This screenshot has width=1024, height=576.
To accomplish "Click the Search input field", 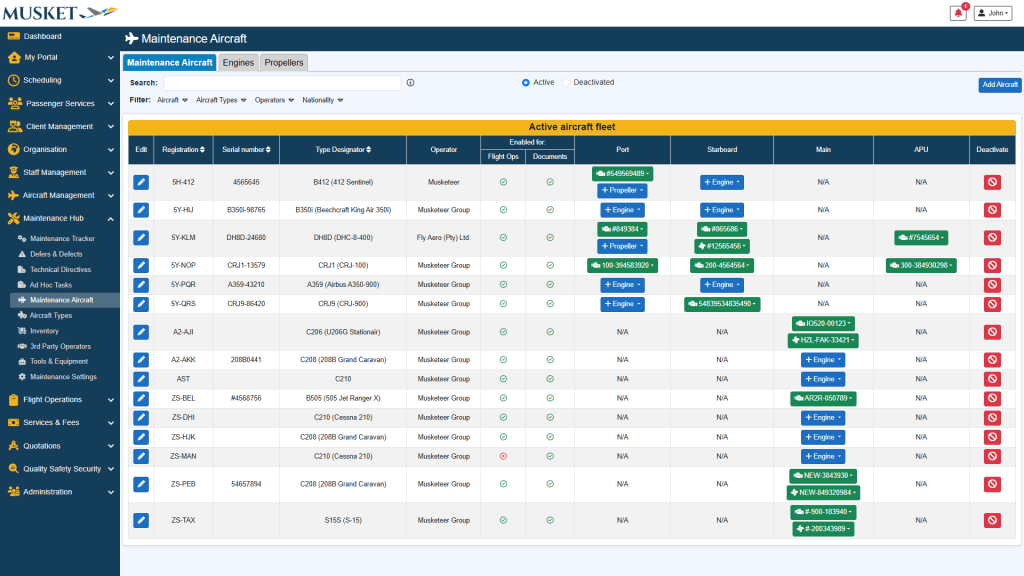I will 281,83.
